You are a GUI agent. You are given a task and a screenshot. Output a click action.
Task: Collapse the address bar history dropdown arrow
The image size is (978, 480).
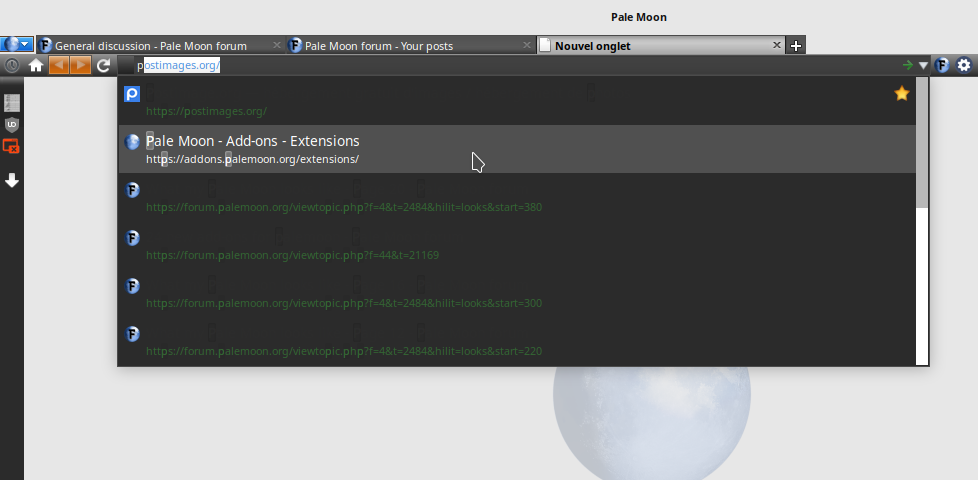coord(923,65)
